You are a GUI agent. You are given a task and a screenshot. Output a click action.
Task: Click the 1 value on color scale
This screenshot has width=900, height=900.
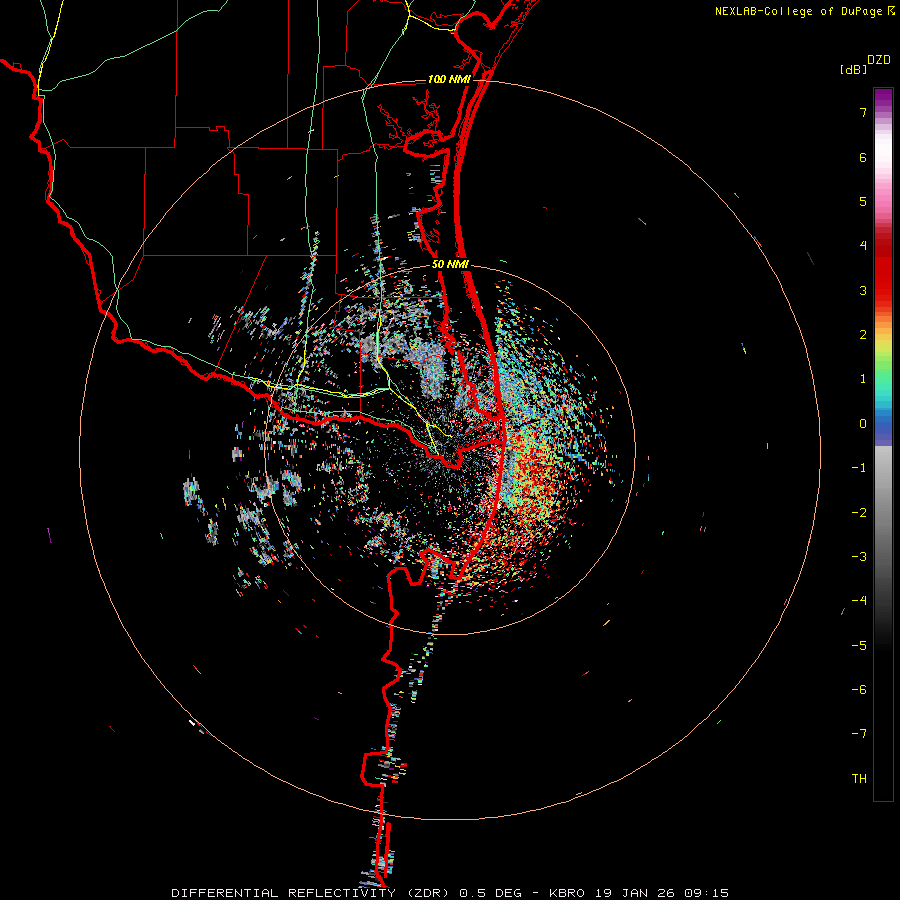point(863,379)
